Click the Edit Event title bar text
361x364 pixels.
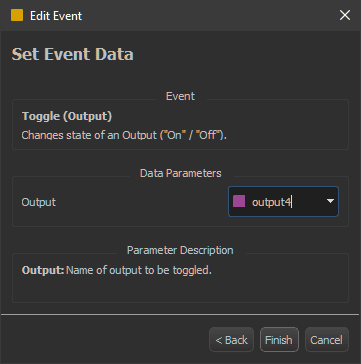pos(56,16)
